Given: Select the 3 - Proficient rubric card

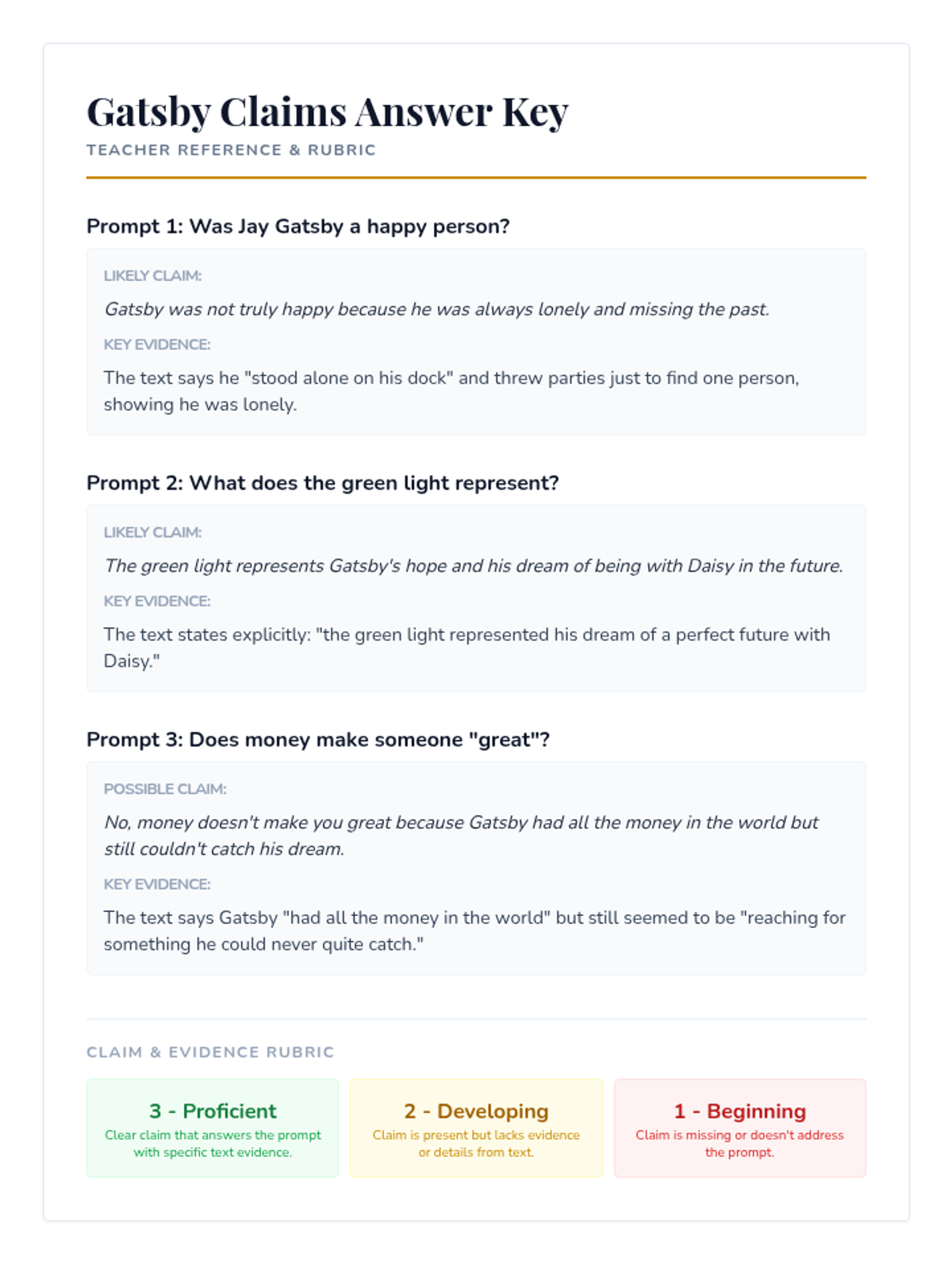Looking at the screenshot, I should (213, 1128).
